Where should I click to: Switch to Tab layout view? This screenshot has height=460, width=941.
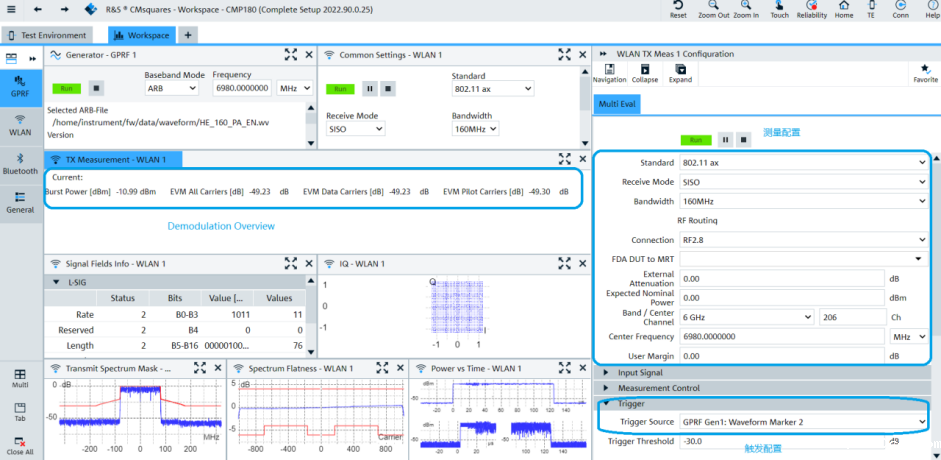pos(20,412)
